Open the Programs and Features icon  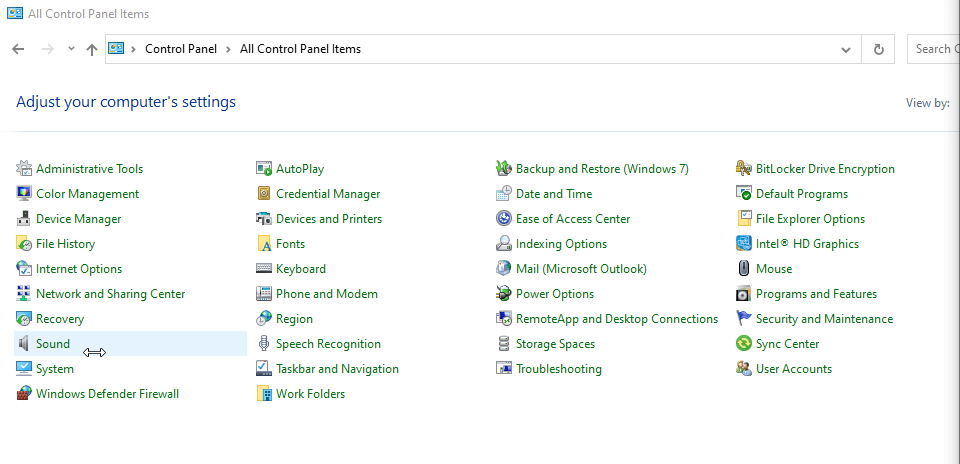point(744,294)
